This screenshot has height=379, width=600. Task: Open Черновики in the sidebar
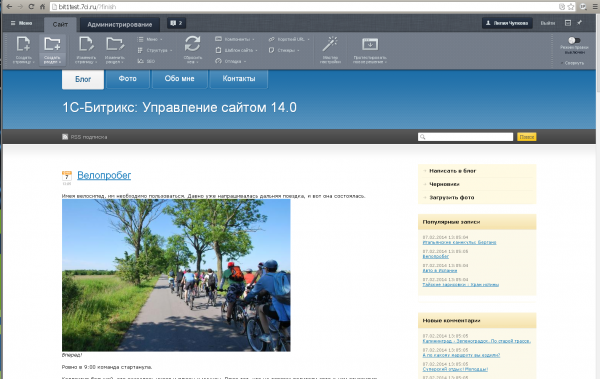coord(444,184)
